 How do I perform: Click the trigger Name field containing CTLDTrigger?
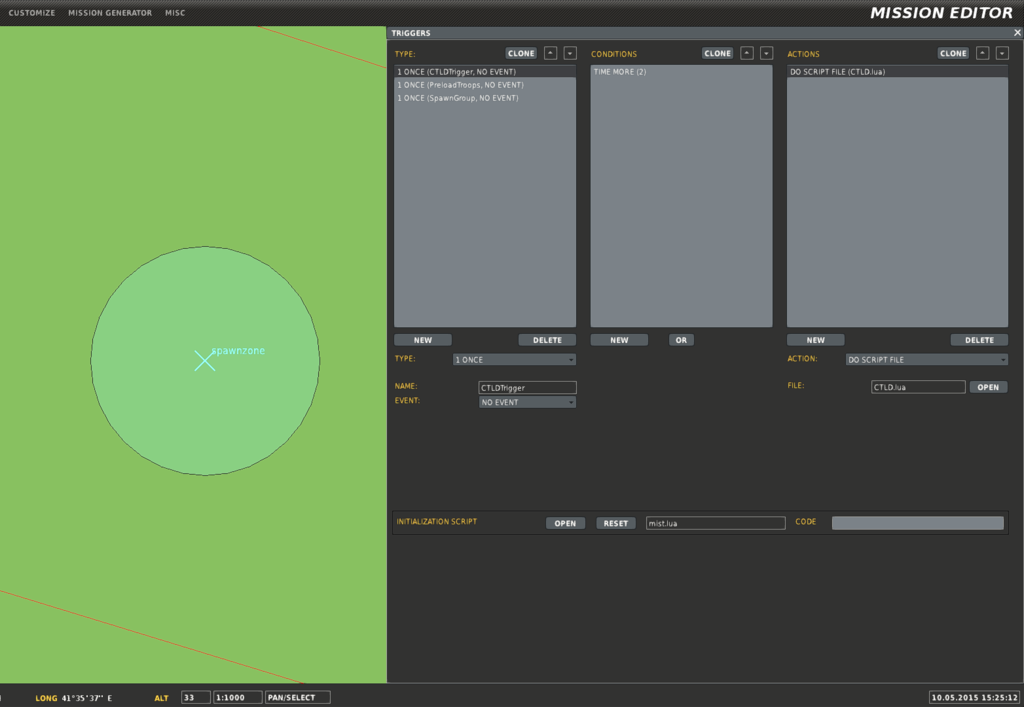click(527, 387)
